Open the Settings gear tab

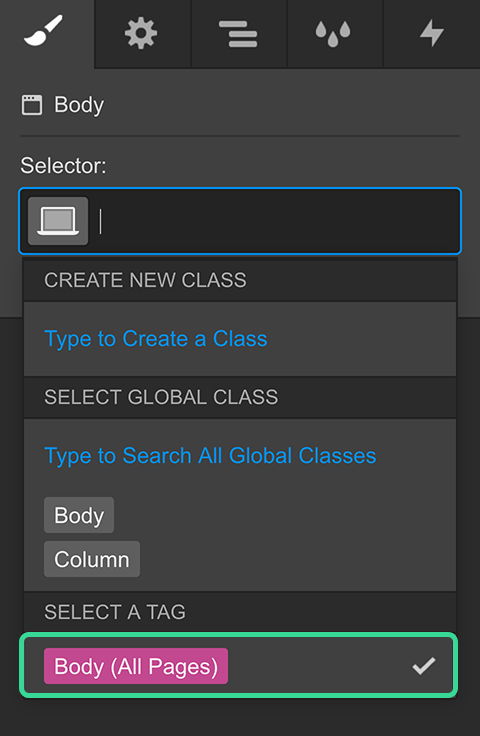pos(141,33)
